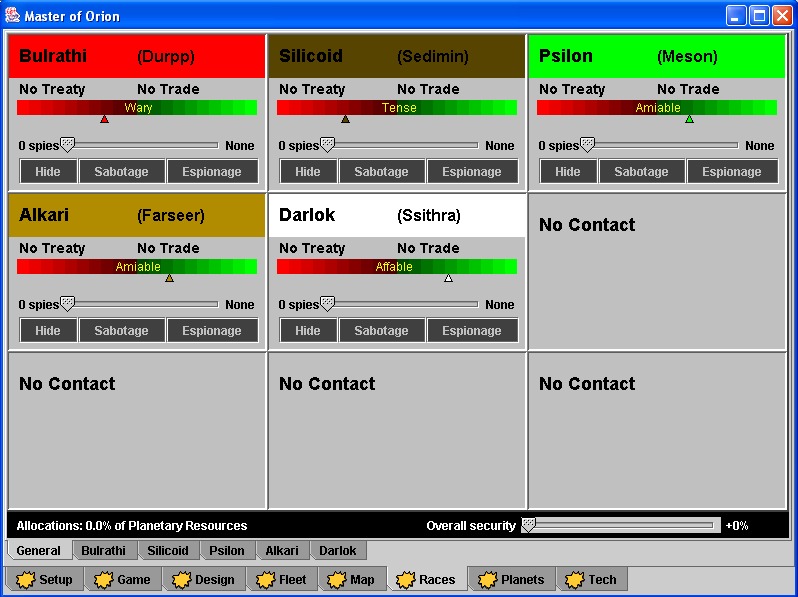Click the star icon beside Design
The width and height of the screenshot is (798, 597).
[x=179, y=579]
